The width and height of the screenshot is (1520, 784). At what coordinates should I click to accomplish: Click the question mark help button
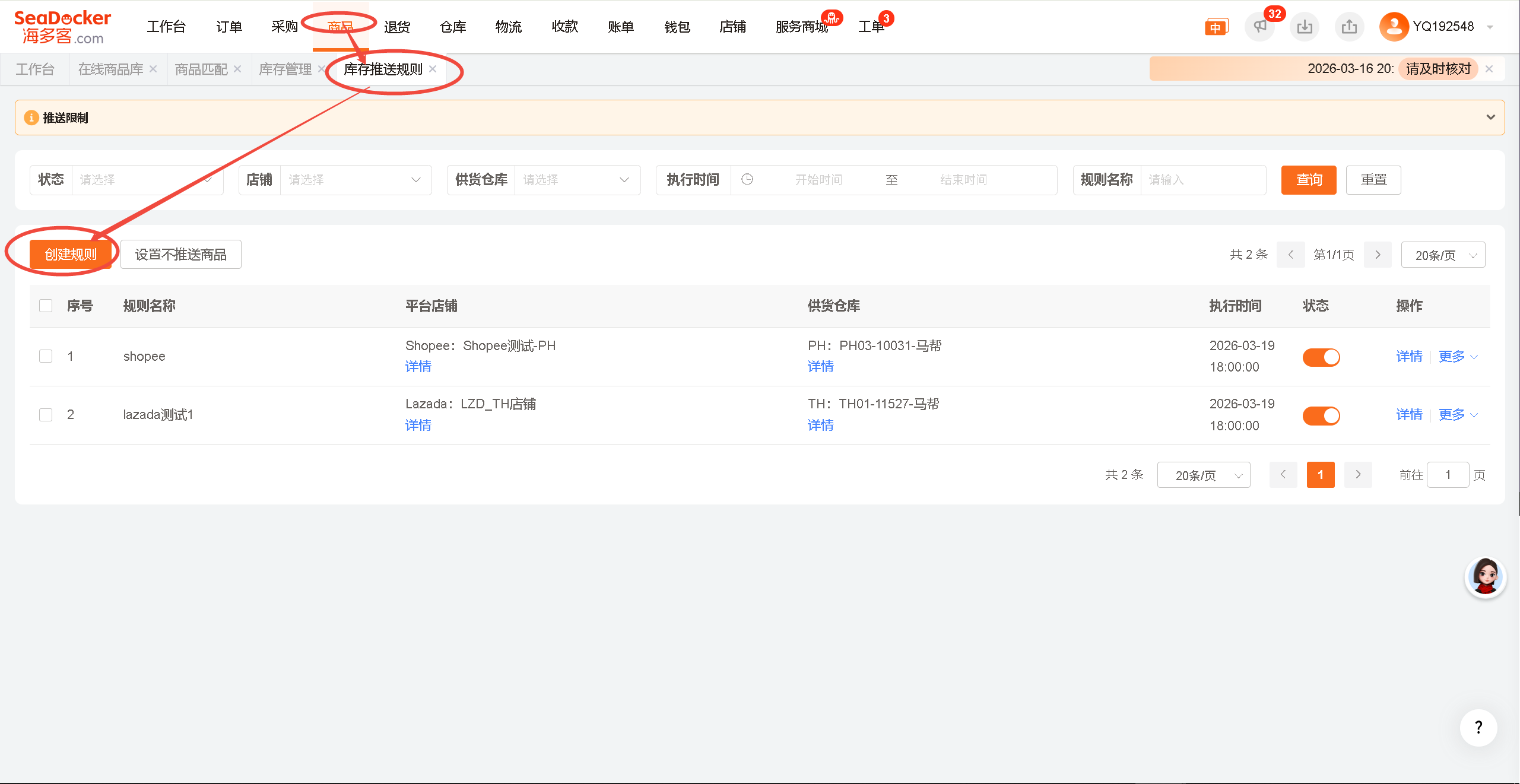tap(1478, 728)
